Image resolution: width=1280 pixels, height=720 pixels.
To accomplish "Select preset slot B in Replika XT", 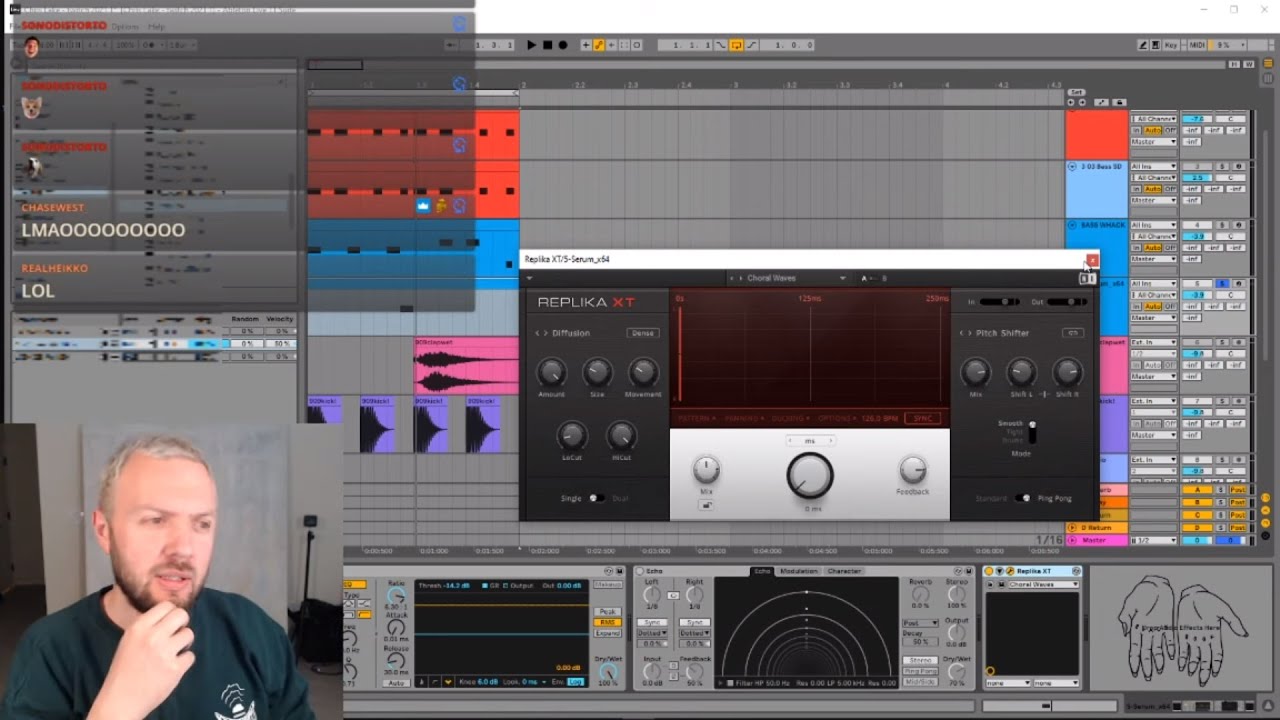I will (884, 278).
